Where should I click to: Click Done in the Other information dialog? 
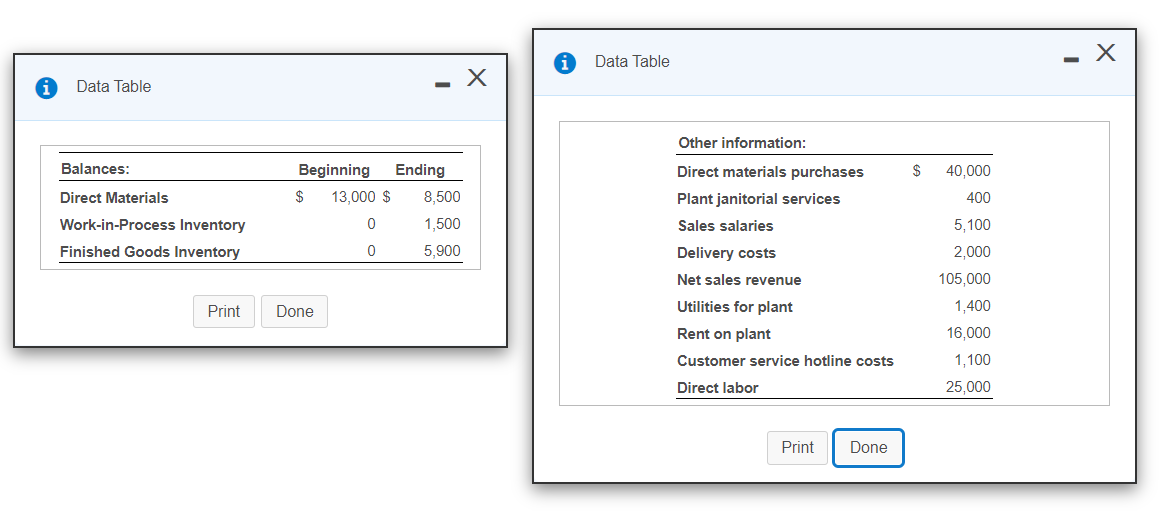[x=869, y=448]
